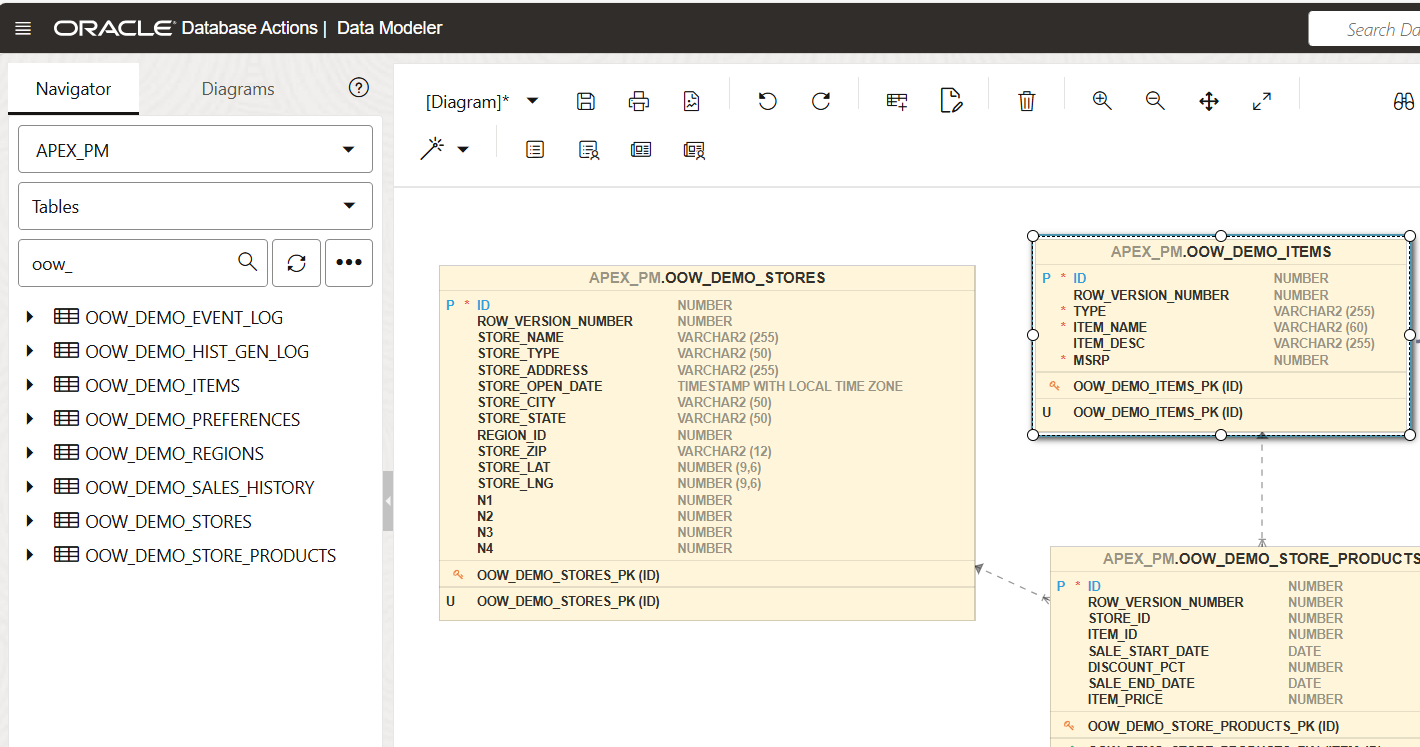Select APEX_PM.OOW_DEMO_STORE_PRODUCTS table title

pyautogui.click(x=1261, y=559)
